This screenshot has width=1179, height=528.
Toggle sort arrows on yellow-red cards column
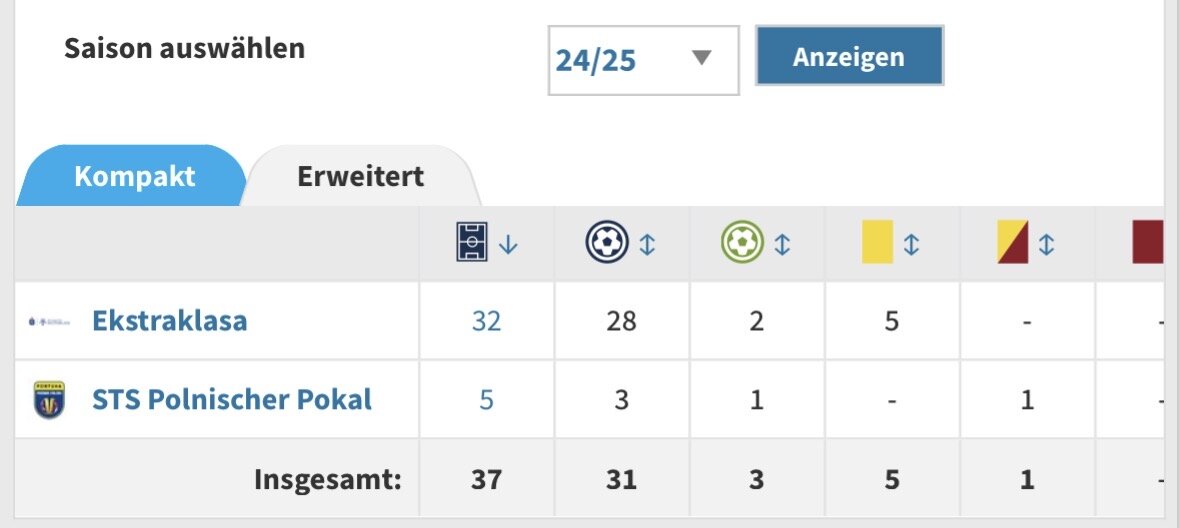(1047, 244)
